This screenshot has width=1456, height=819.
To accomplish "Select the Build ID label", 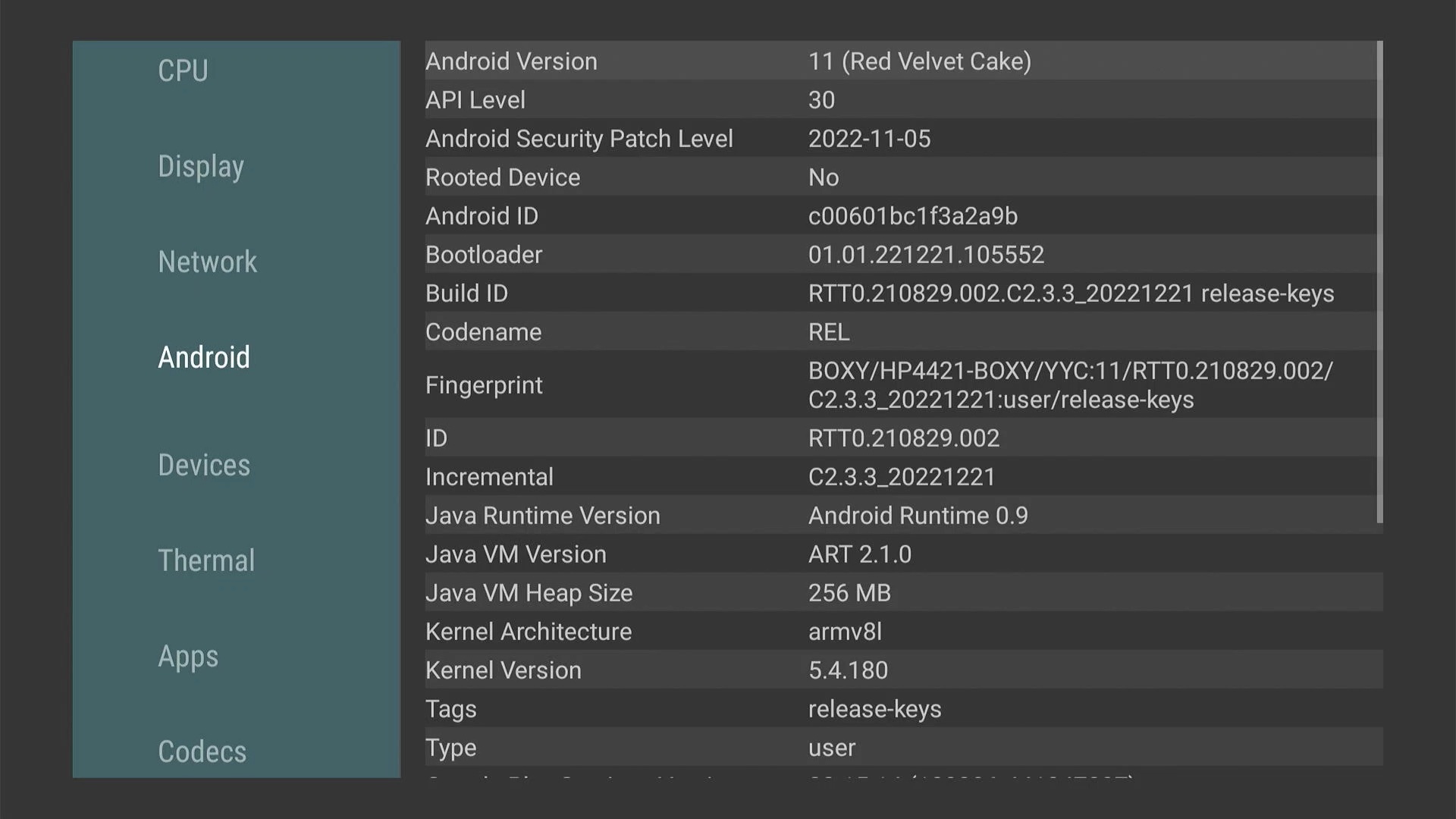I will coord(466,293).
